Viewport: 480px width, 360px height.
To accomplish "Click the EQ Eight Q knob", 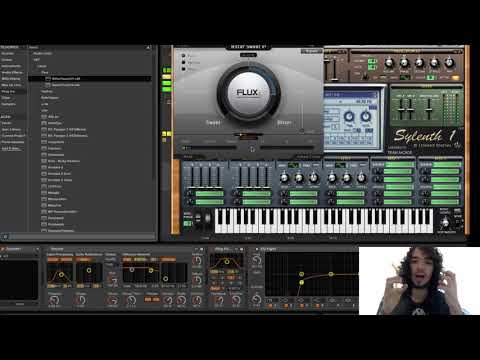I will click(257, 299).
